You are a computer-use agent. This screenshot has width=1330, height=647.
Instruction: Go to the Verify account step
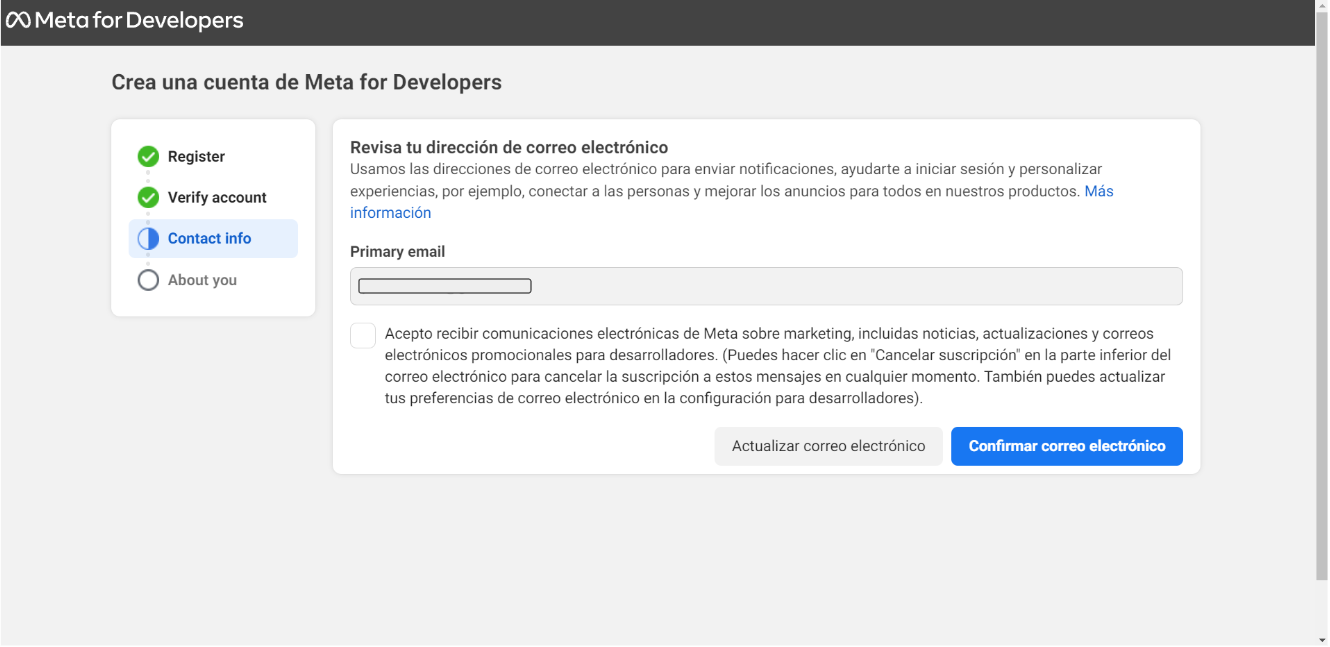click(217, 198)
